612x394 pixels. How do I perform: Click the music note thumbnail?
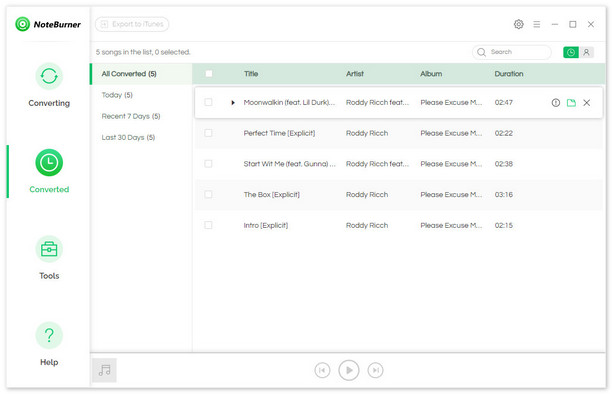pos(104,370)
